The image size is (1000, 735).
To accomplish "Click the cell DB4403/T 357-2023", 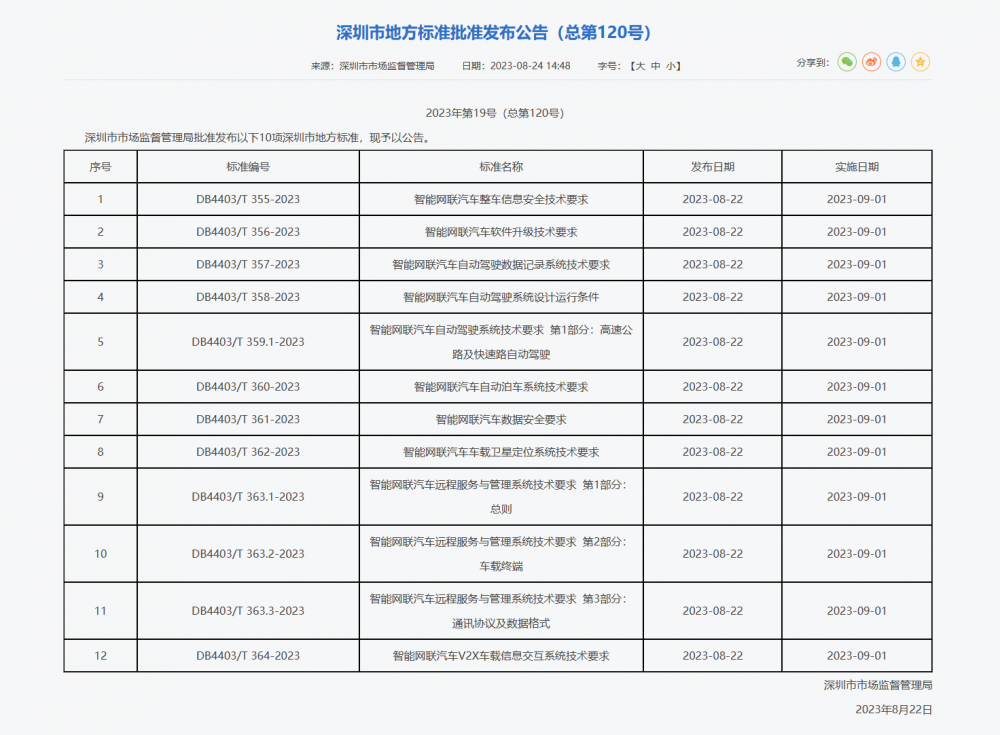I will (x=248, y=264).
